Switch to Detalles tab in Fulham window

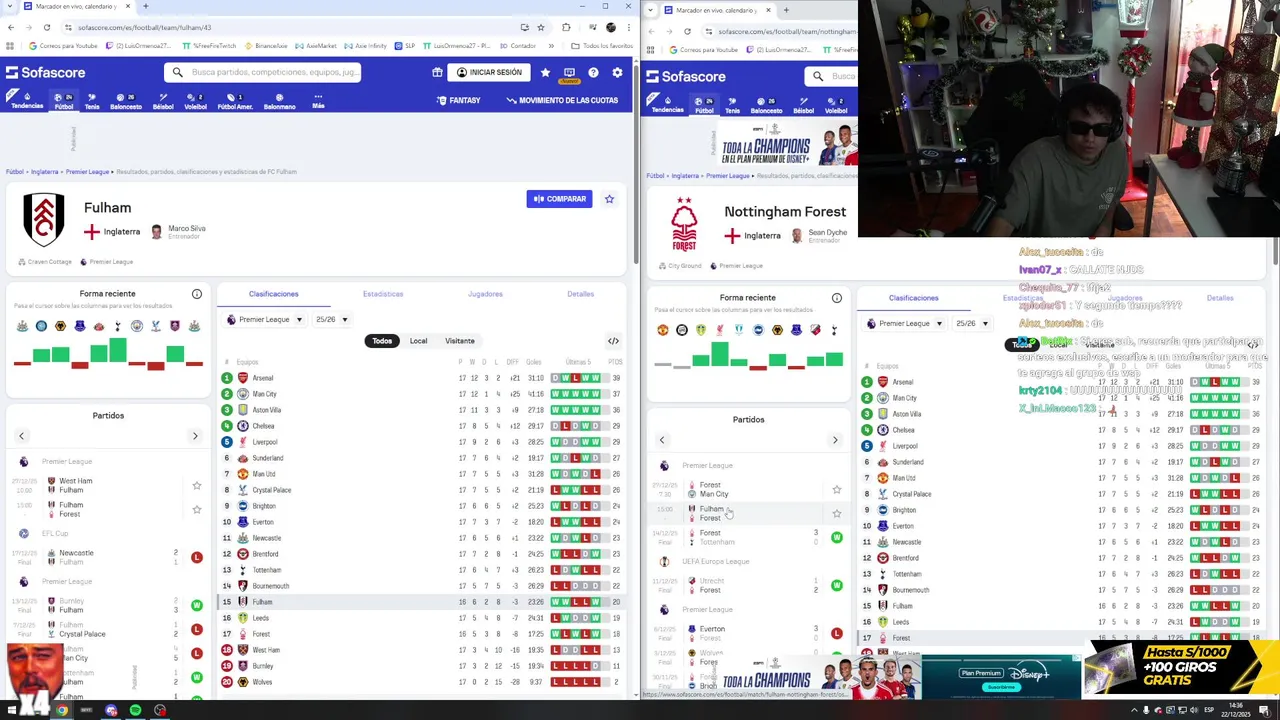tap(580, 294)
